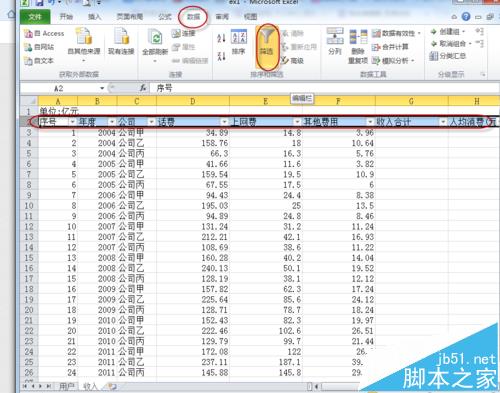Image resolution: width=500 pixels, height=393 pixels.
Task: Switch to the 用户 sheet tab
Action: [x=67, y=386]
